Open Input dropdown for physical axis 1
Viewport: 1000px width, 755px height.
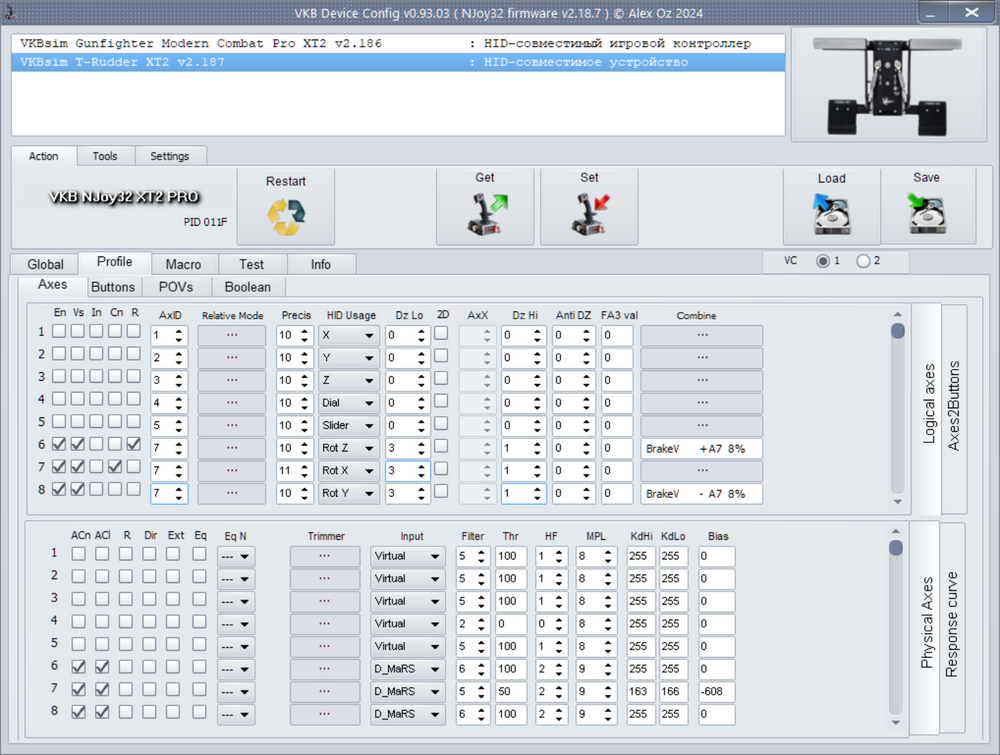click(408, 556)
